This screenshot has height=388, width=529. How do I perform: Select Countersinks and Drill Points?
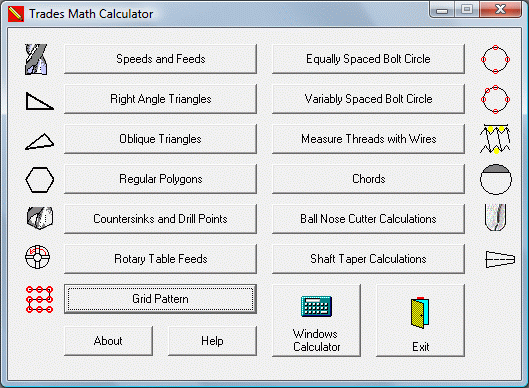[161, 219]
